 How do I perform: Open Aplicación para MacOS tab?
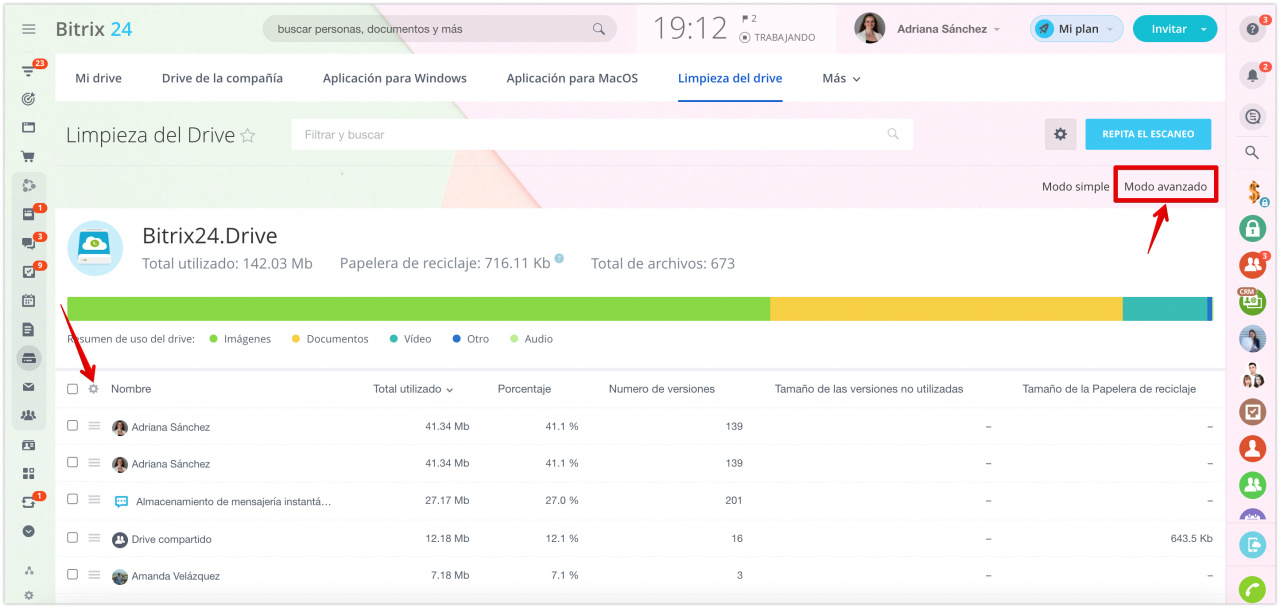click(572, 78)
